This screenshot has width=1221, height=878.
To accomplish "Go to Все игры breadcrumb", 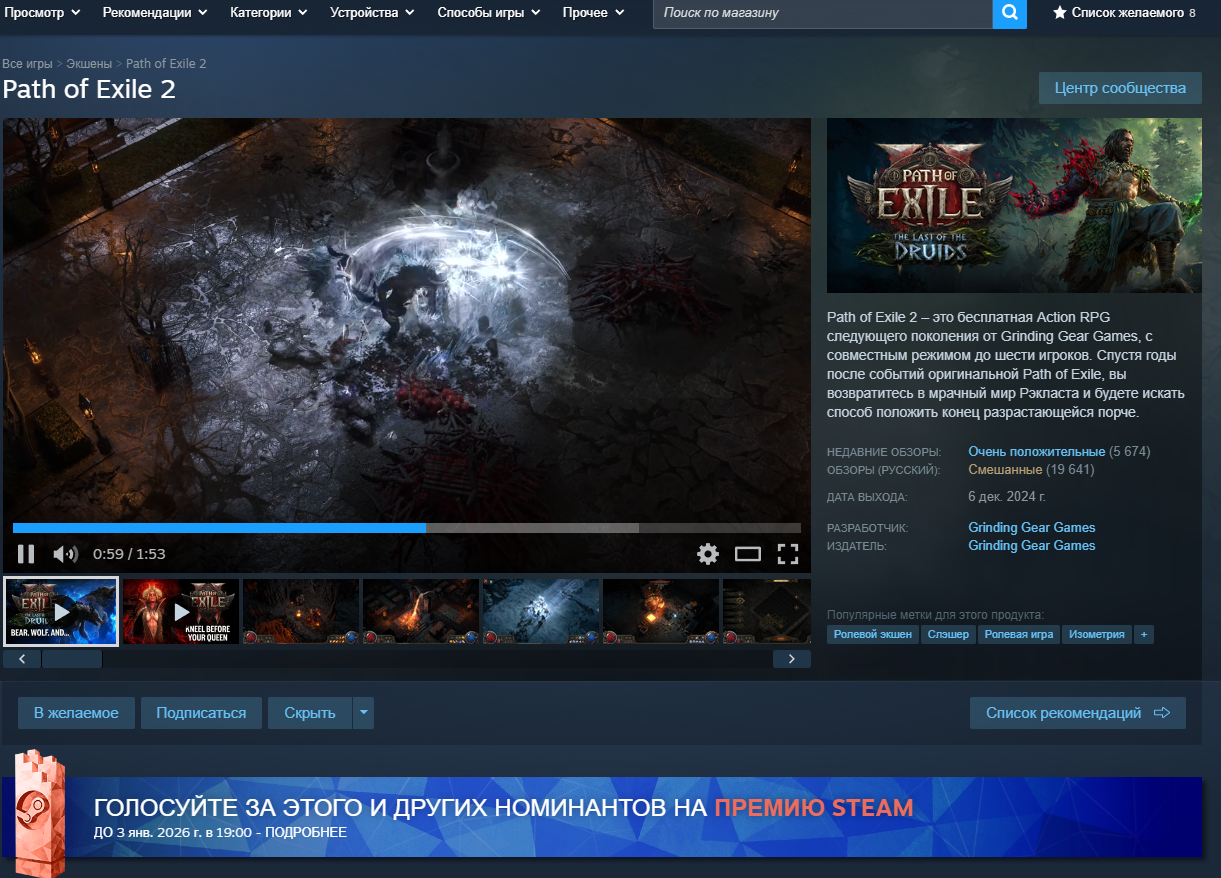I will [x=27, y=64].
